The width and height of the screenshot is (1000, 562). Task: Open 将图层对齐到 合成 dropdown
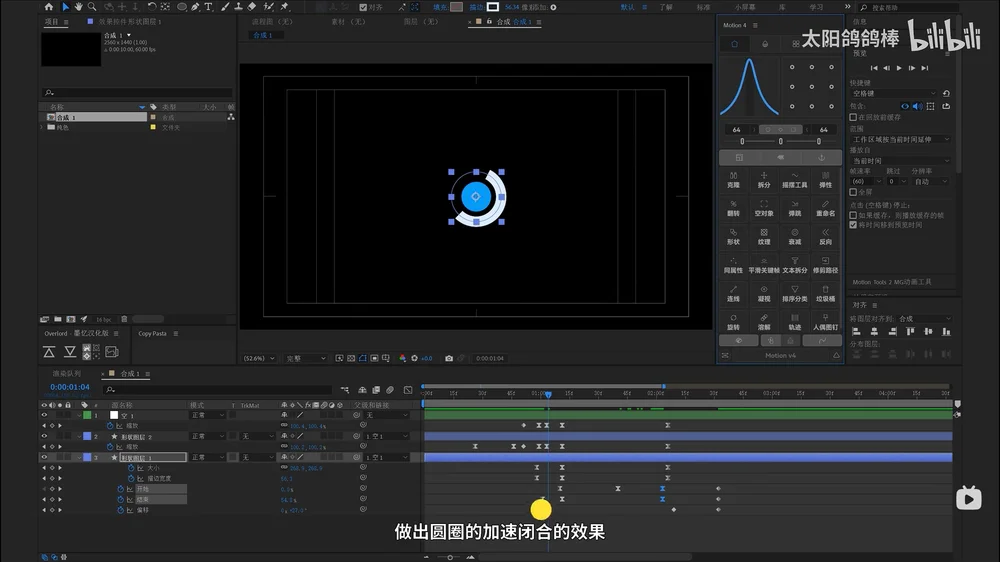[925, 319]
